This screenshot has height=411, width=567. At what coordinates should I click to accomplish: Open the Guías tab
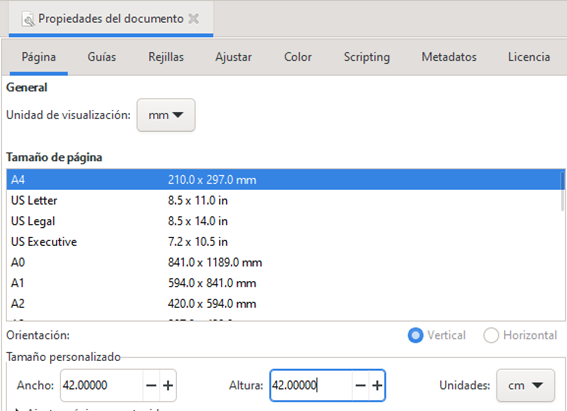point(102,57)
